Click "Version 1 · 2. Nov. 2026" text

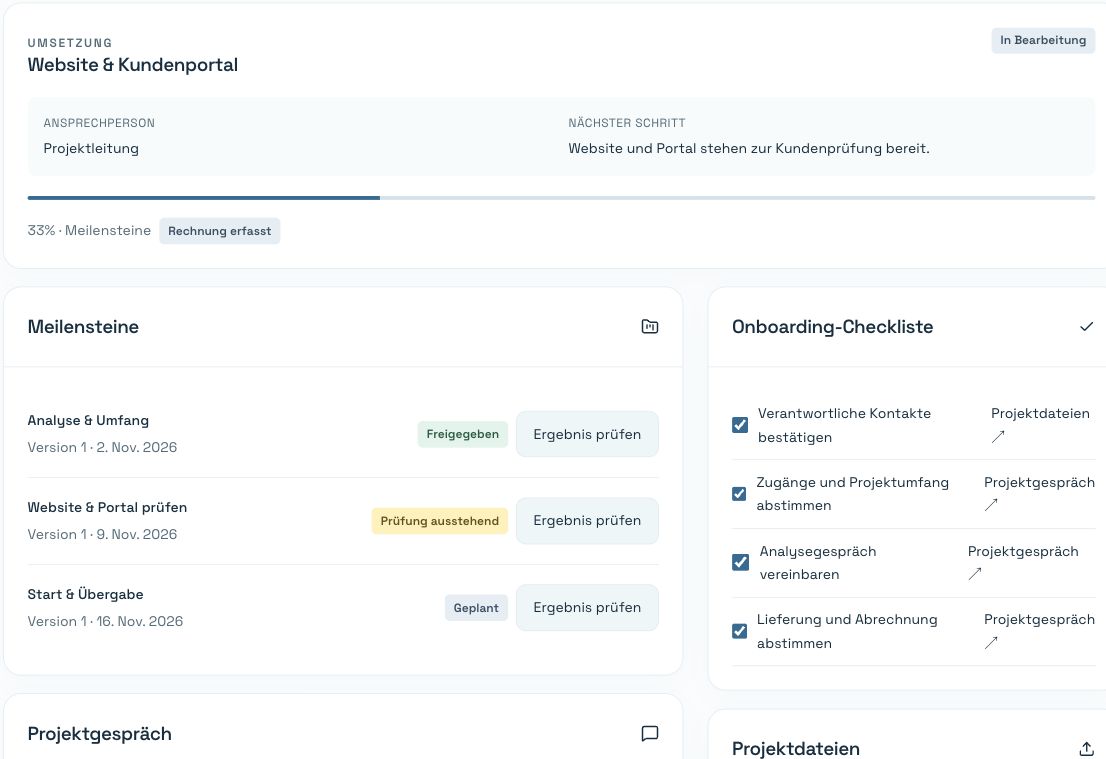tap(102, 447)
